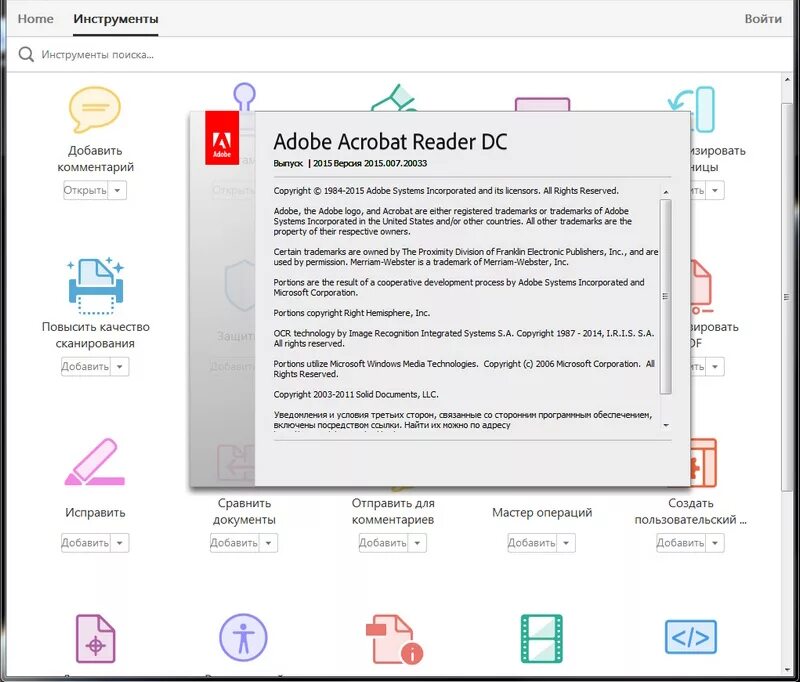This screenshot has height=682, width=800.
Task: Click Добавить under Мастер операций
Action: [x=532, y=543]
